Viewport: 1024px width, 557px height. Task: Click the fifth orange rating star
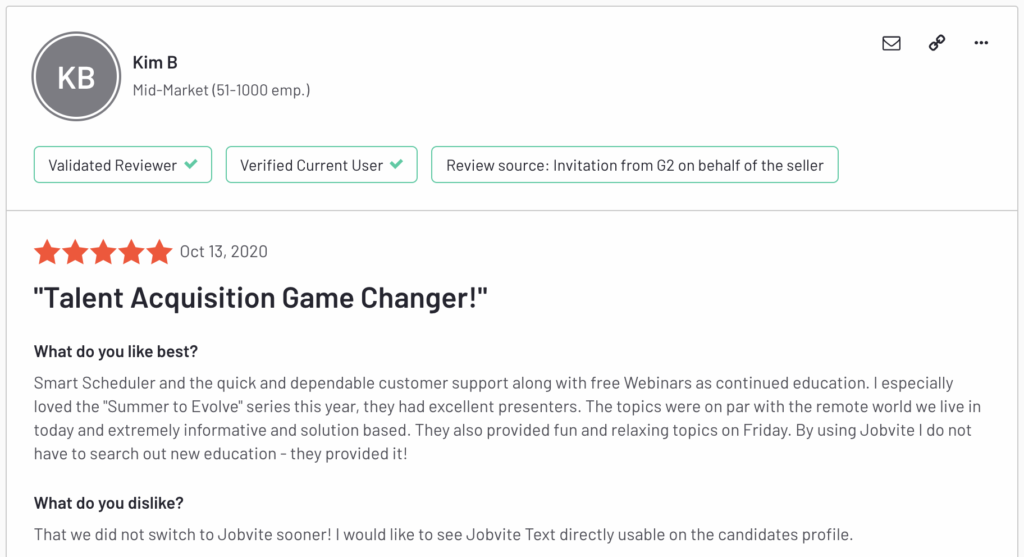(159, 251)
